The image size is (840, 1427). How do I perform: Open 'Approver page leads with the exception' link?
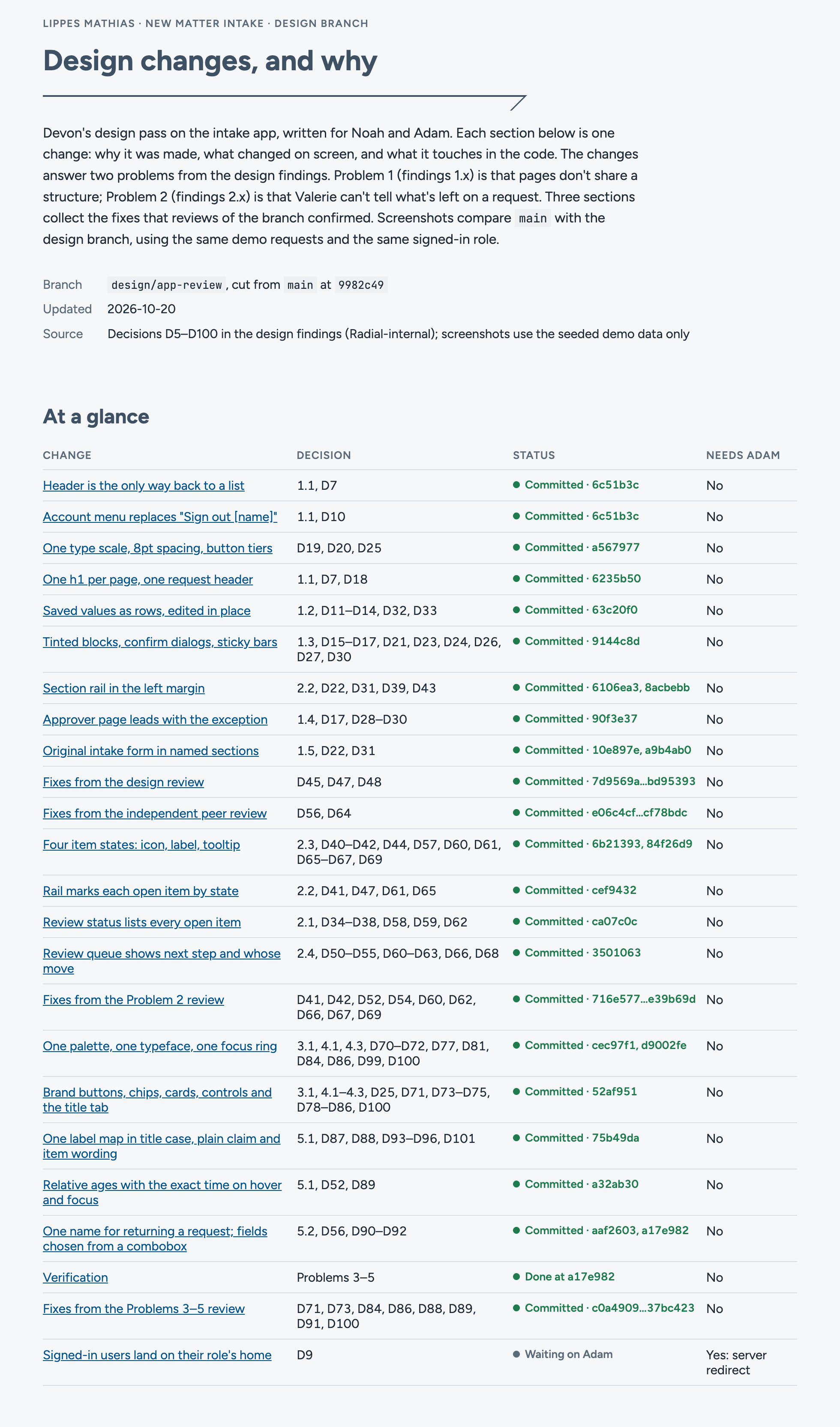tap(155, 719)
